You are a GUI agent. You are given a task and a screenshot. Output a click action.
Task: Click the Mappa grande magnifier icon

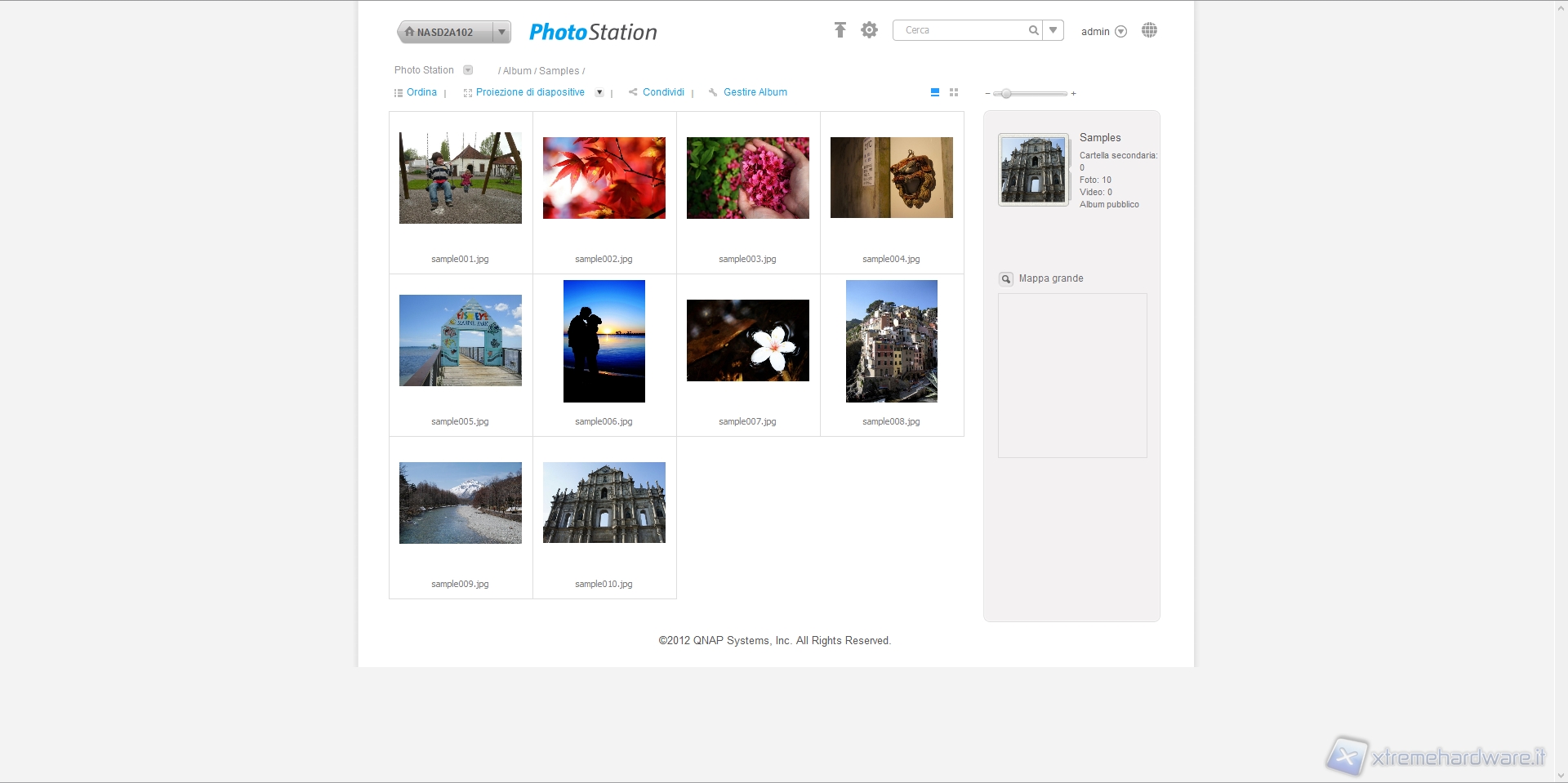[1006, 279]
